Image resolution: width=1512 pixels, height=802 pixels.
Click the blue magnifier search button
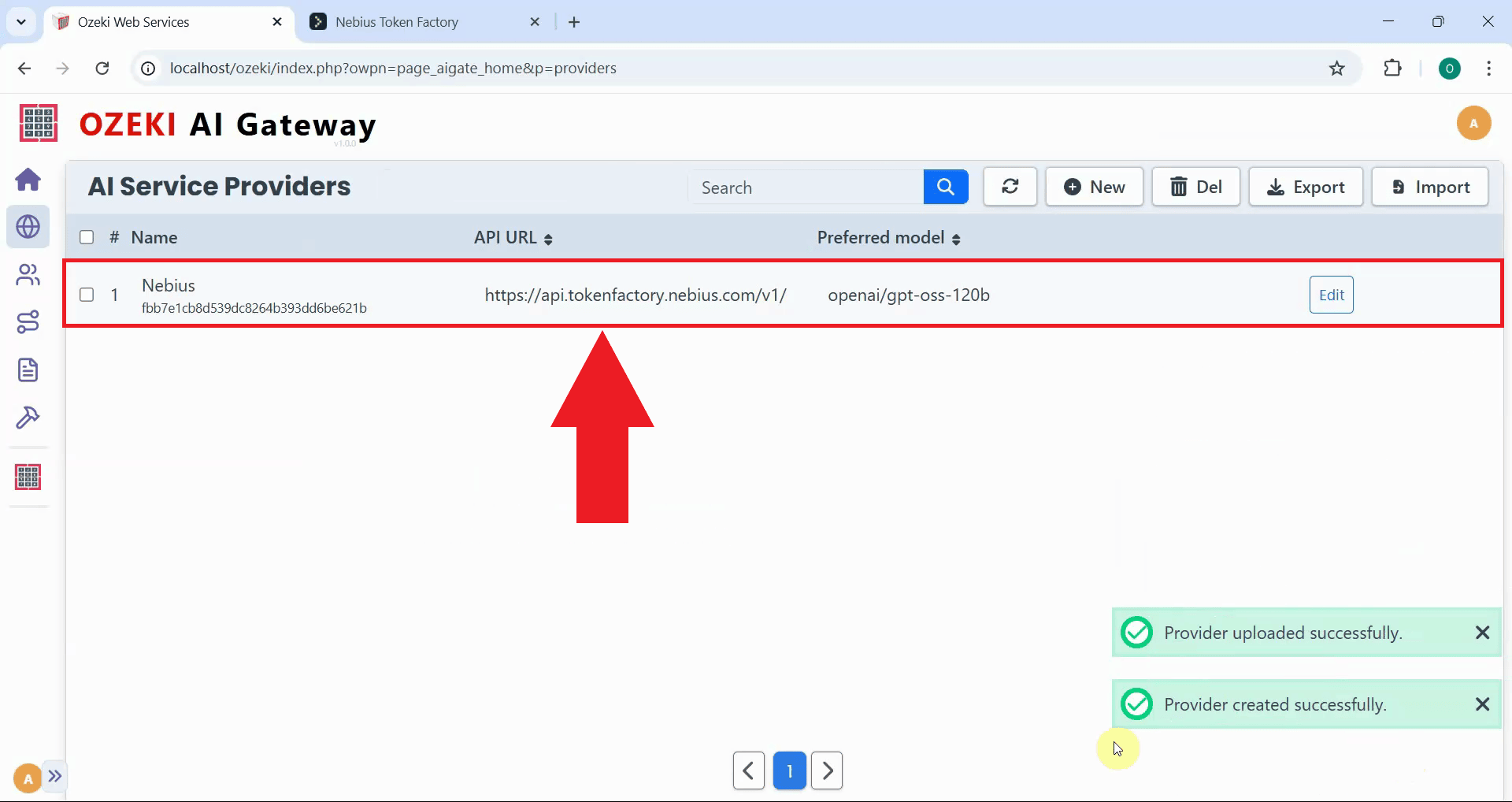[x=945, y=187]
